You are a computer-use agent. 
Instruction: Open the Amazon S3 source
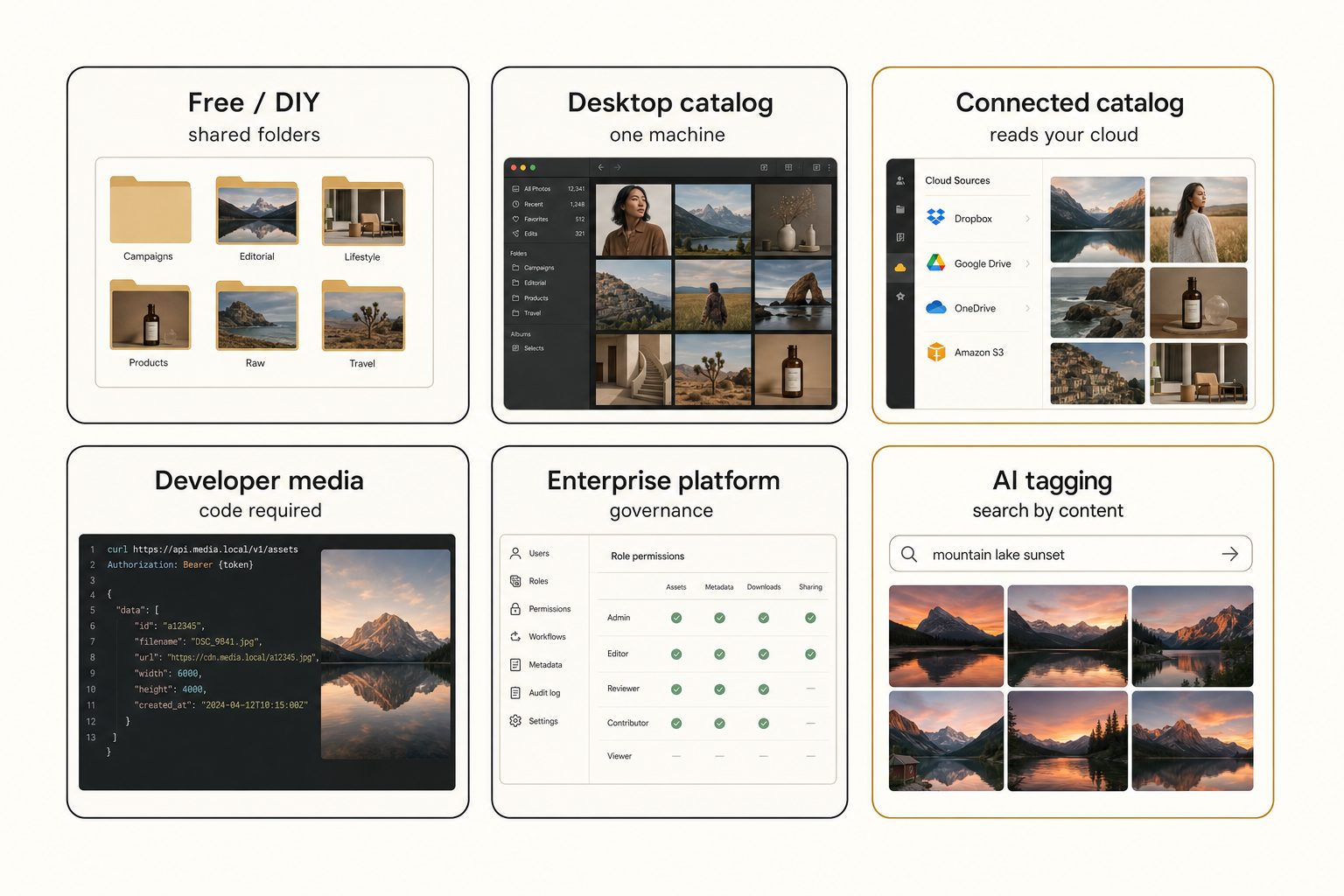977,353
